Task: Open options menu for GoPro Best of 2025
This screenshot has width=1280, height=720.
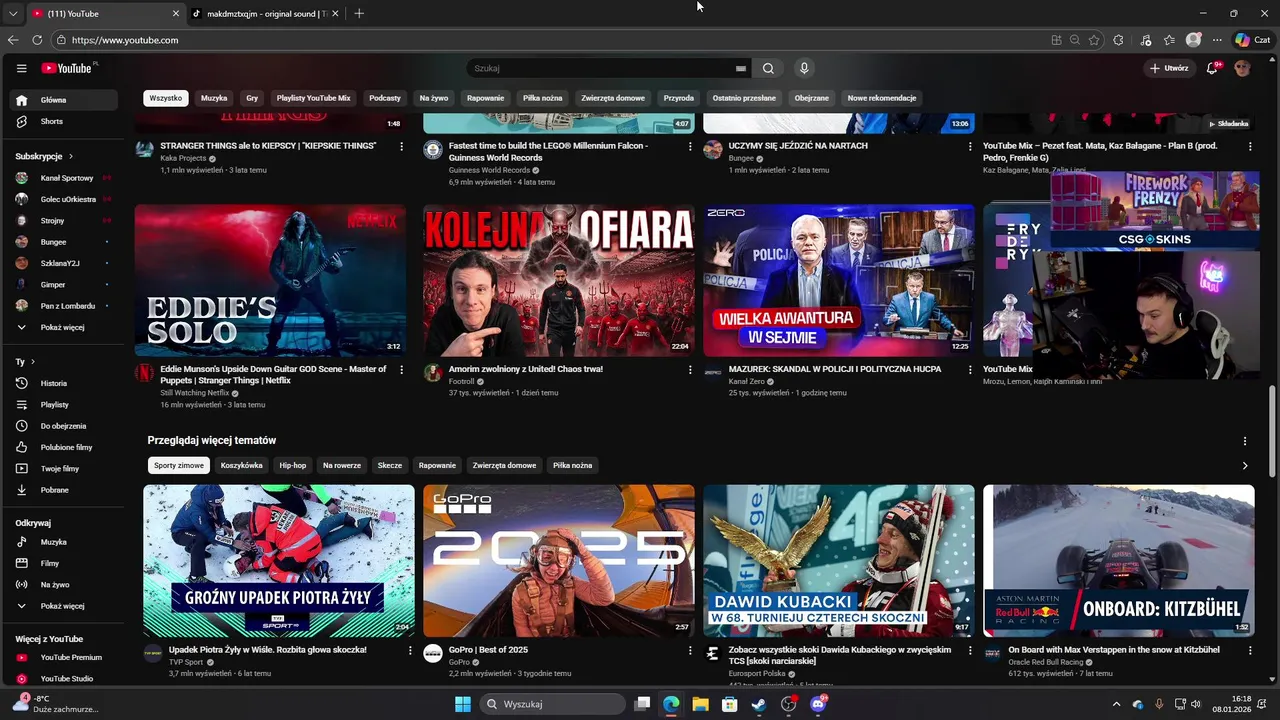Action: (x=690, y=650)
